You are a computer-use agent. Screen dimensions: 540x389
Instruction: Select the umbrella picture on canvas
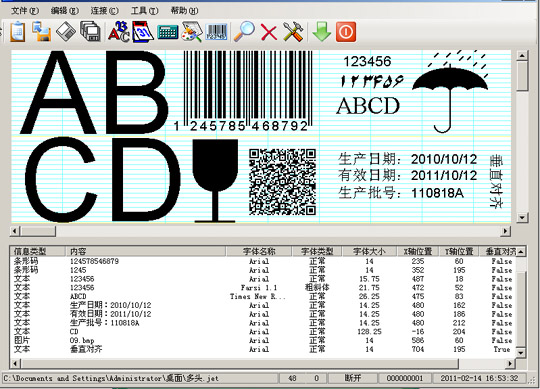point(450,91)
